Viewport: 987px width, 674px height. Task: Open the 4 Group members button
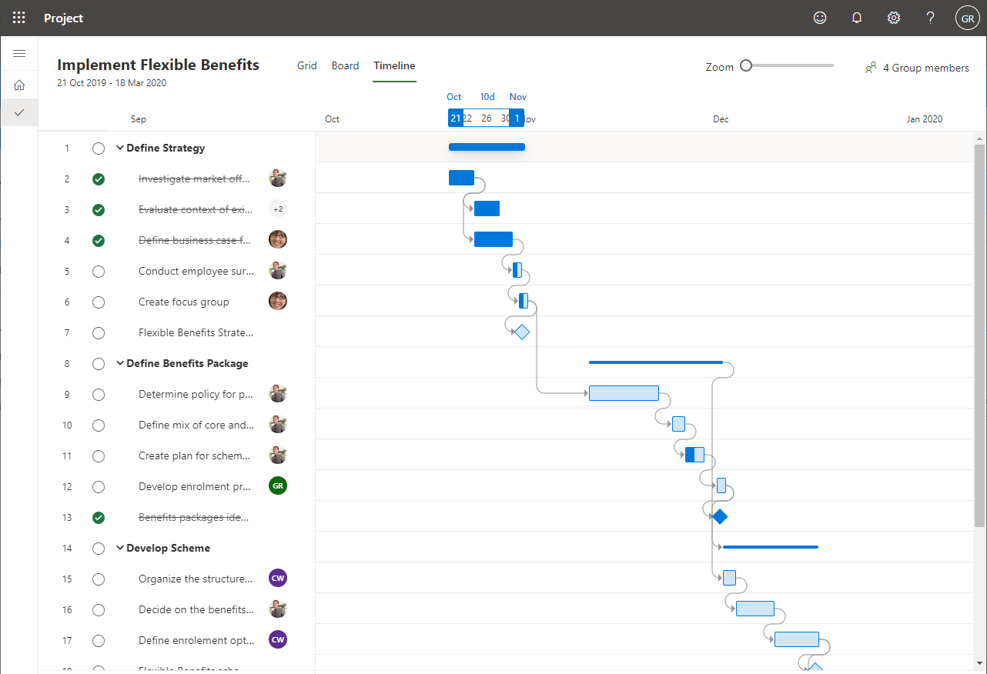coord(917,68)
